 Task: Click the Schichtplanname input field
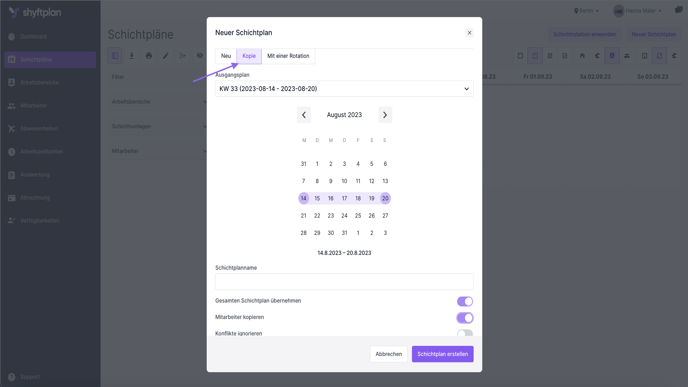[344, 282]
